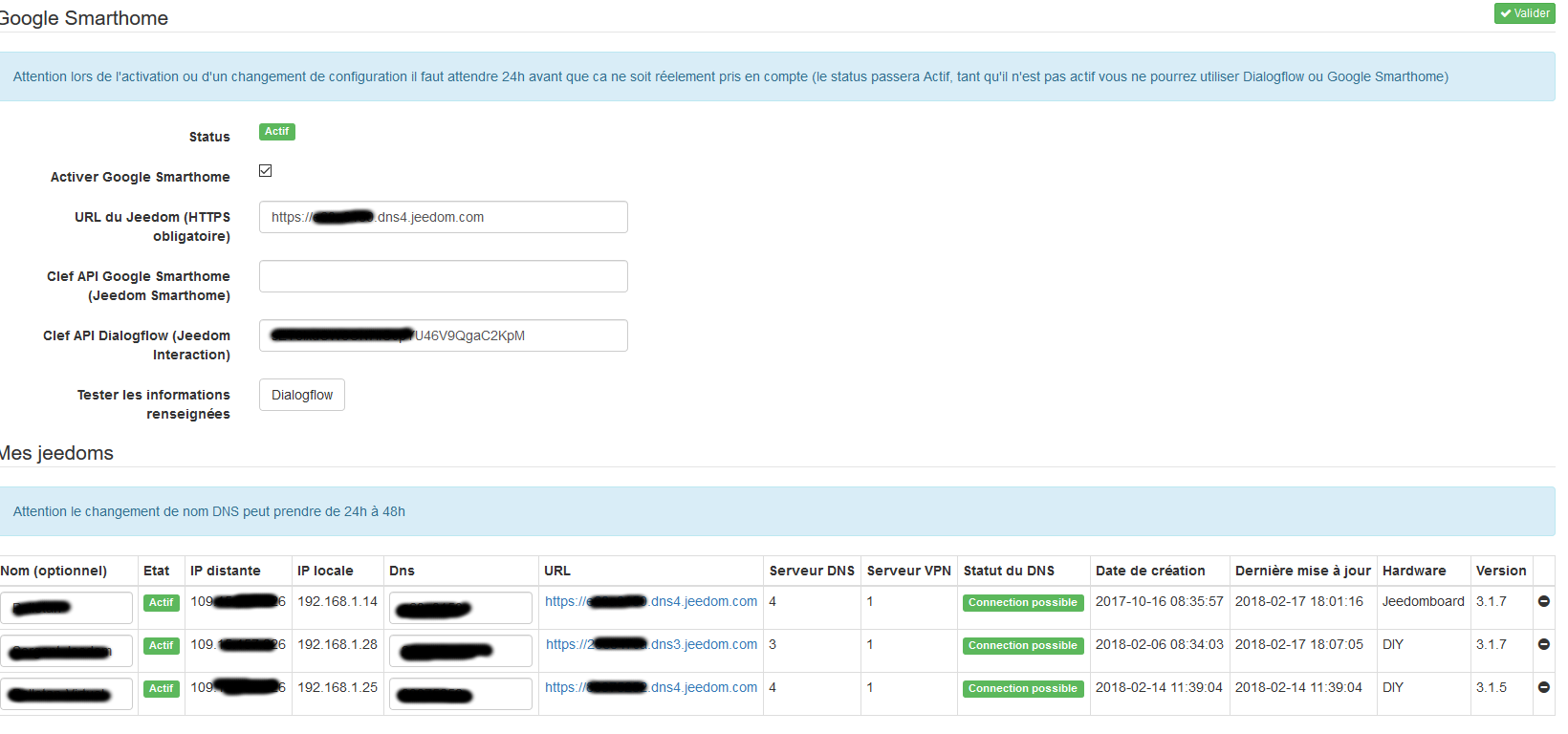This screenshot has height=734, width=1568.
Task: Select the Jeedomboard hardware cell
Action: 1424,601
